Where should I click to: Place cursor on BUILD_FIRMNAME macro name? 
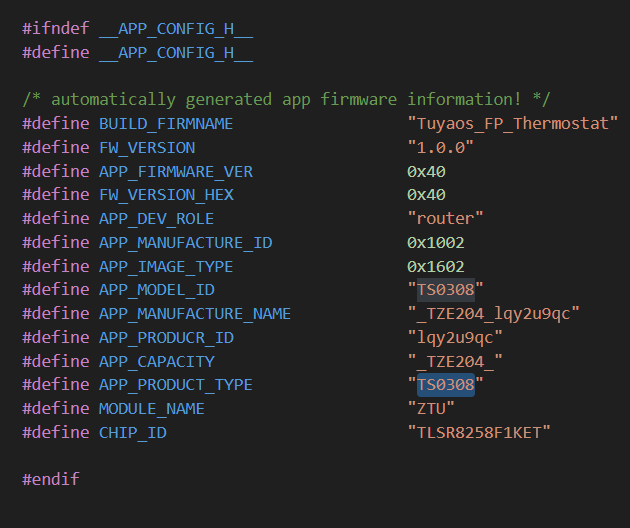[x=166, y=123]
